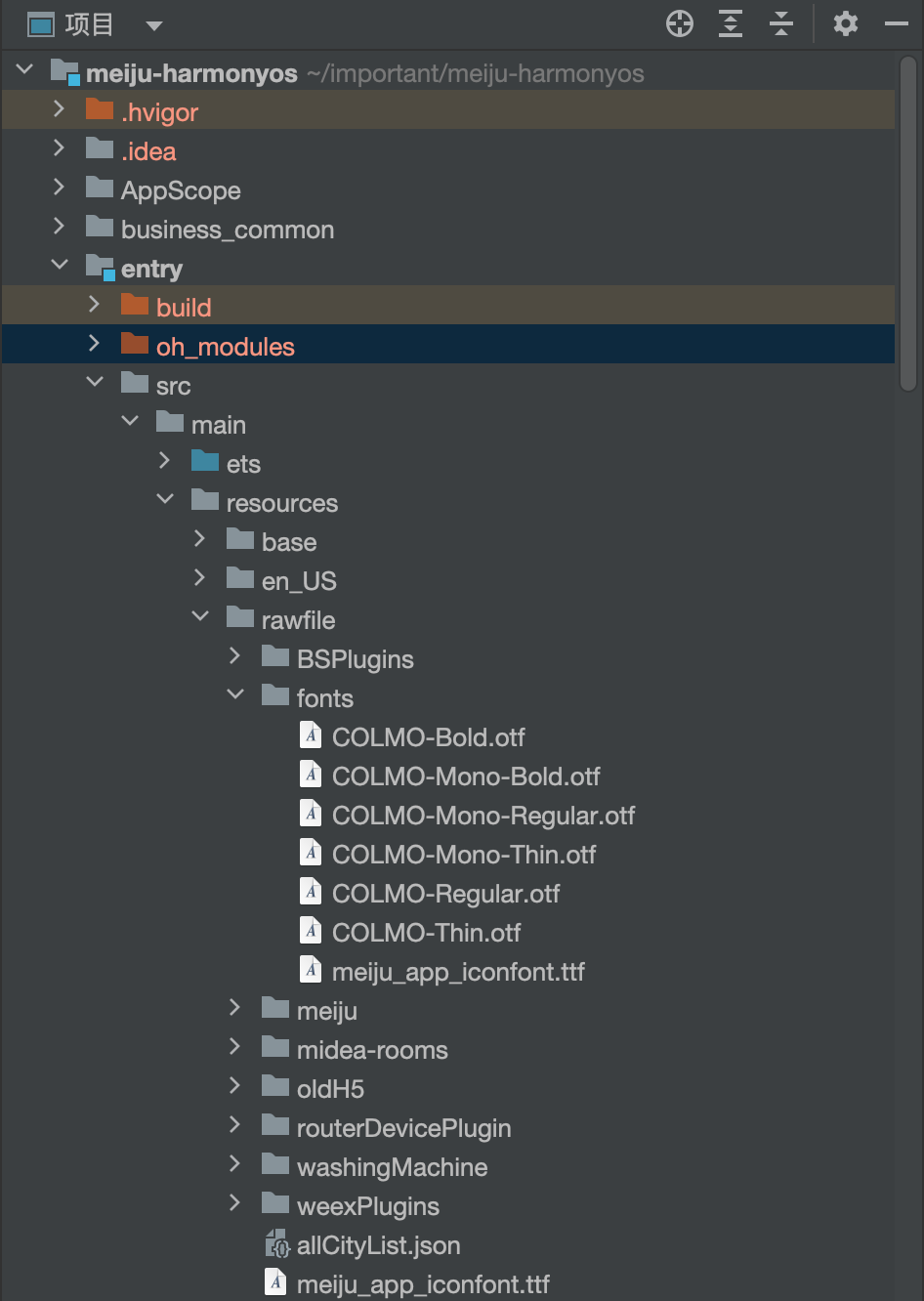Click the font file icon of COLMO-Bold.otf
This screenshot has width=924, height=1301.
pos(311,736)
